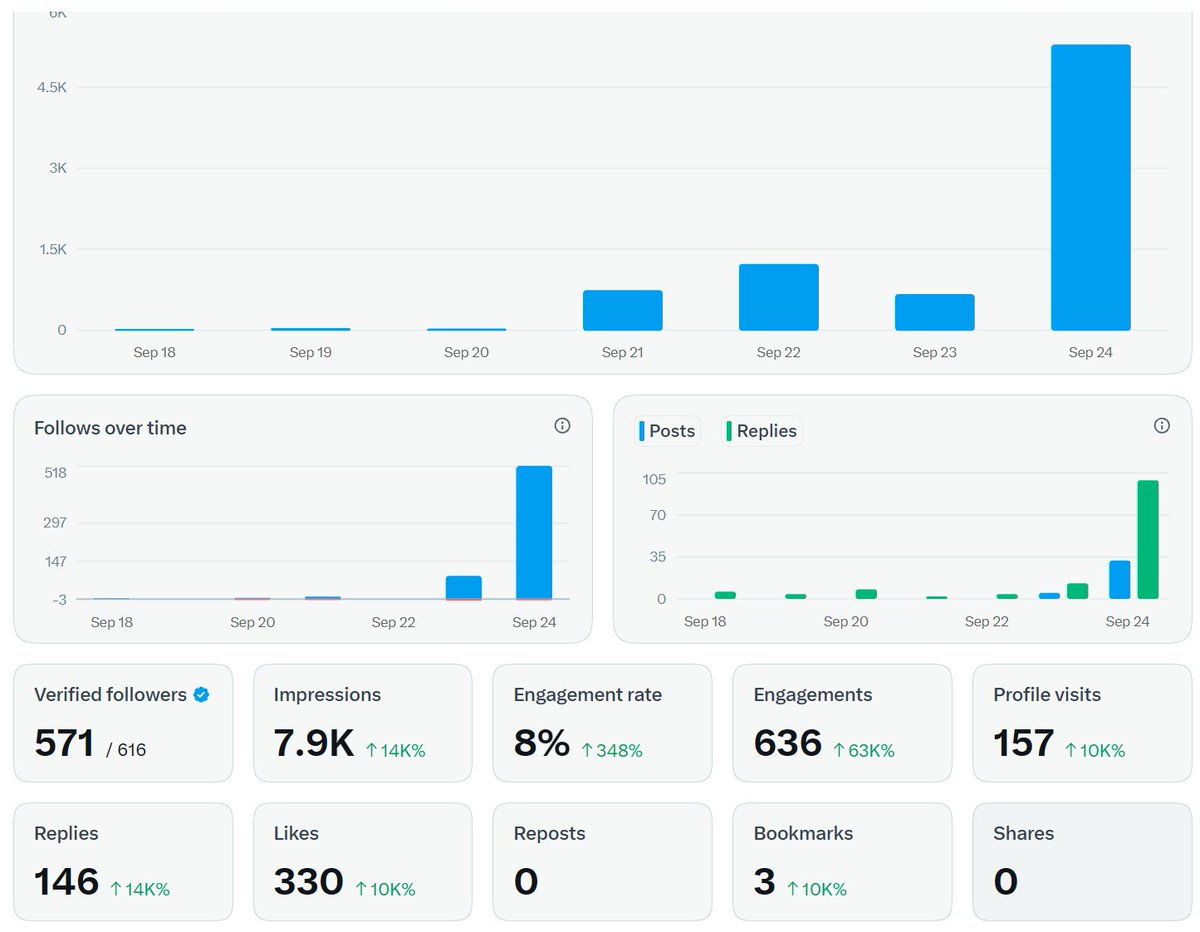Click the '348%' engagement rate change
This screenshot has height=932, width=1200.
point(612,750)
